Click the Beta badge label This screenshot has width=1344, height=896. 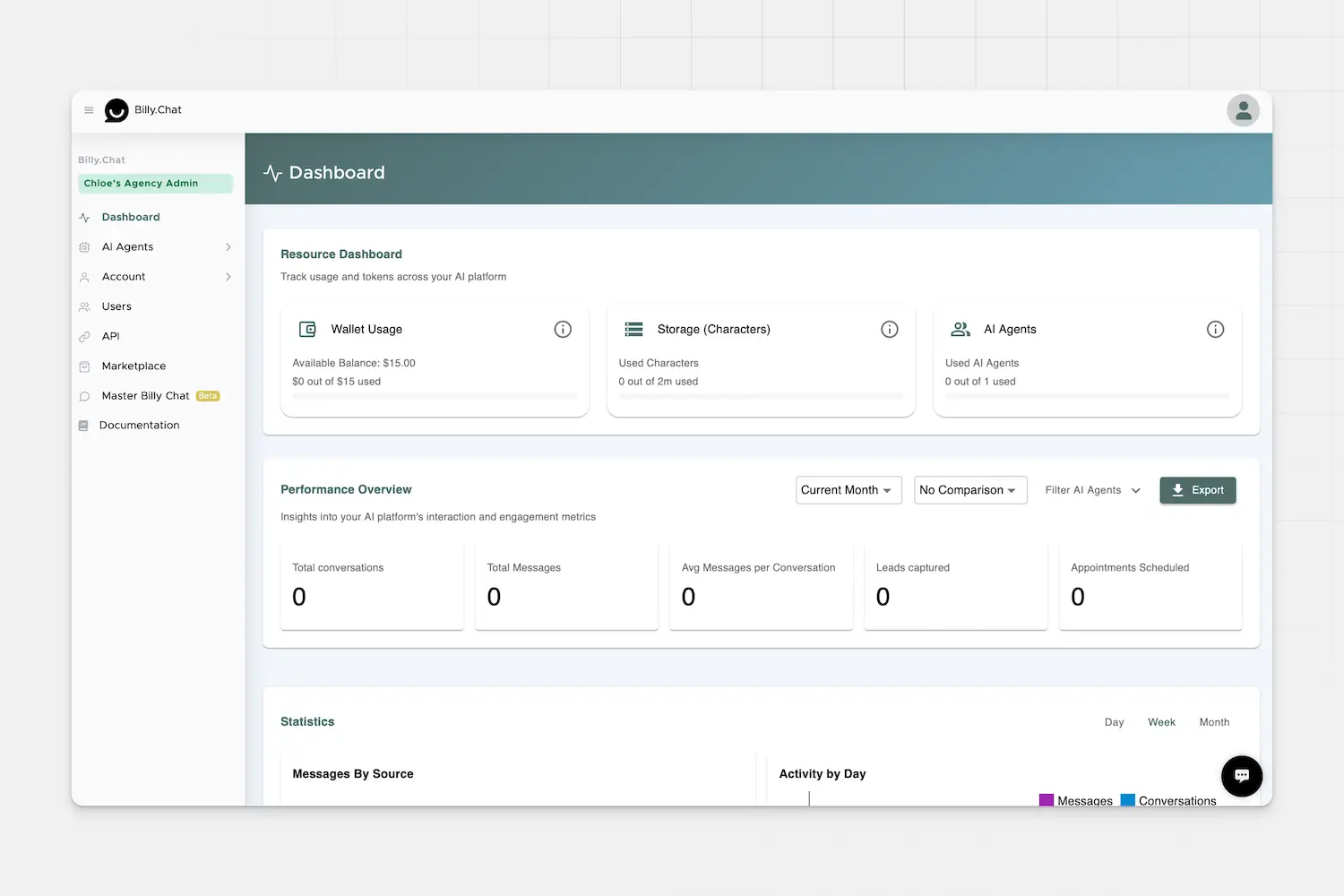(208, 396)
